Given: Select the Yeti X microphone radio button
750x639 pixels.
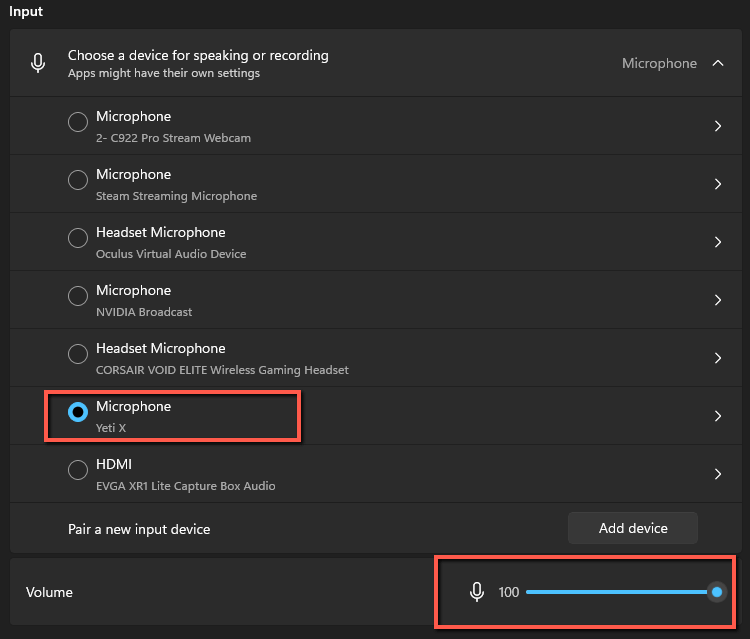Looking at the screenshot, I should [78, 412].
